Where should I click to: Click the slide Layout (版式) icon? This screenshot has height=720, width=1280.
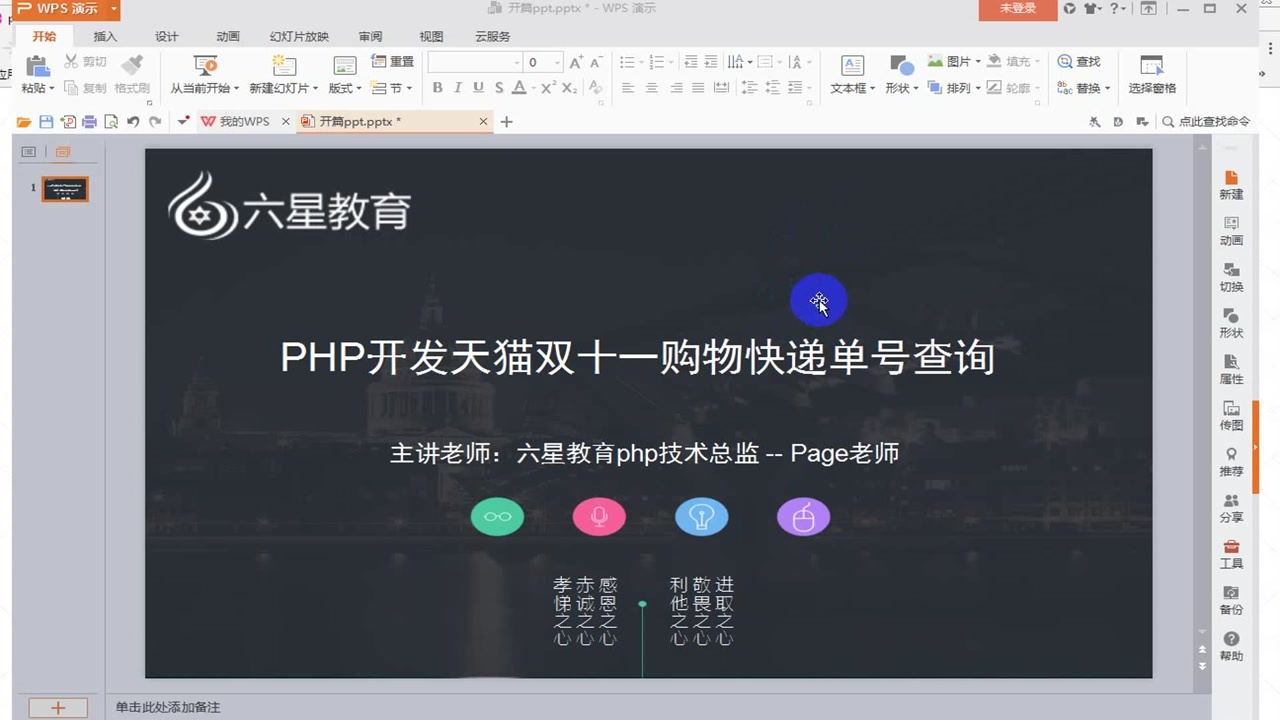click(x=345, y=66)
